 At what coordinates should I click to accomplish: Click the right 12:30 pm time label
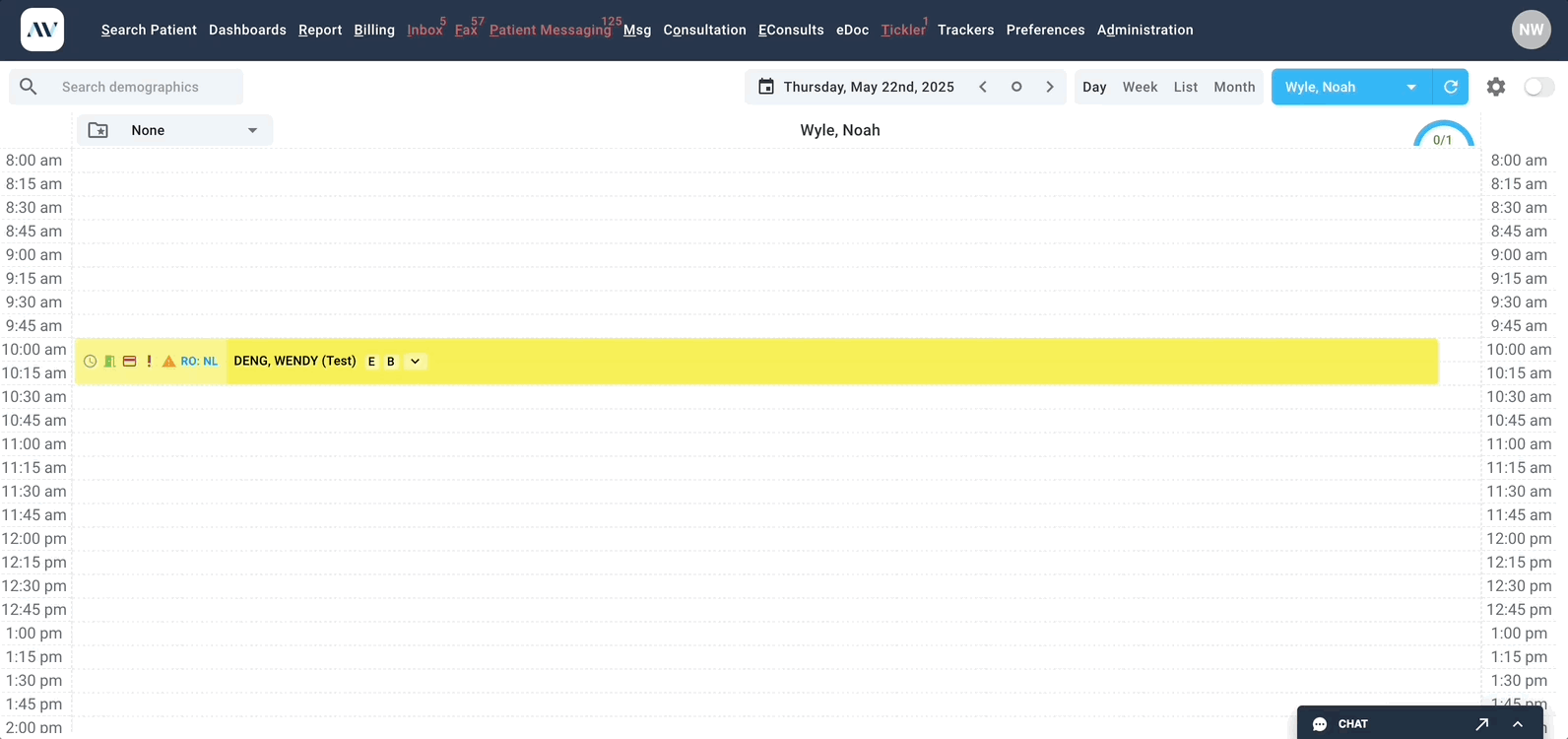pyautogui.click(x=1519, y=585)
